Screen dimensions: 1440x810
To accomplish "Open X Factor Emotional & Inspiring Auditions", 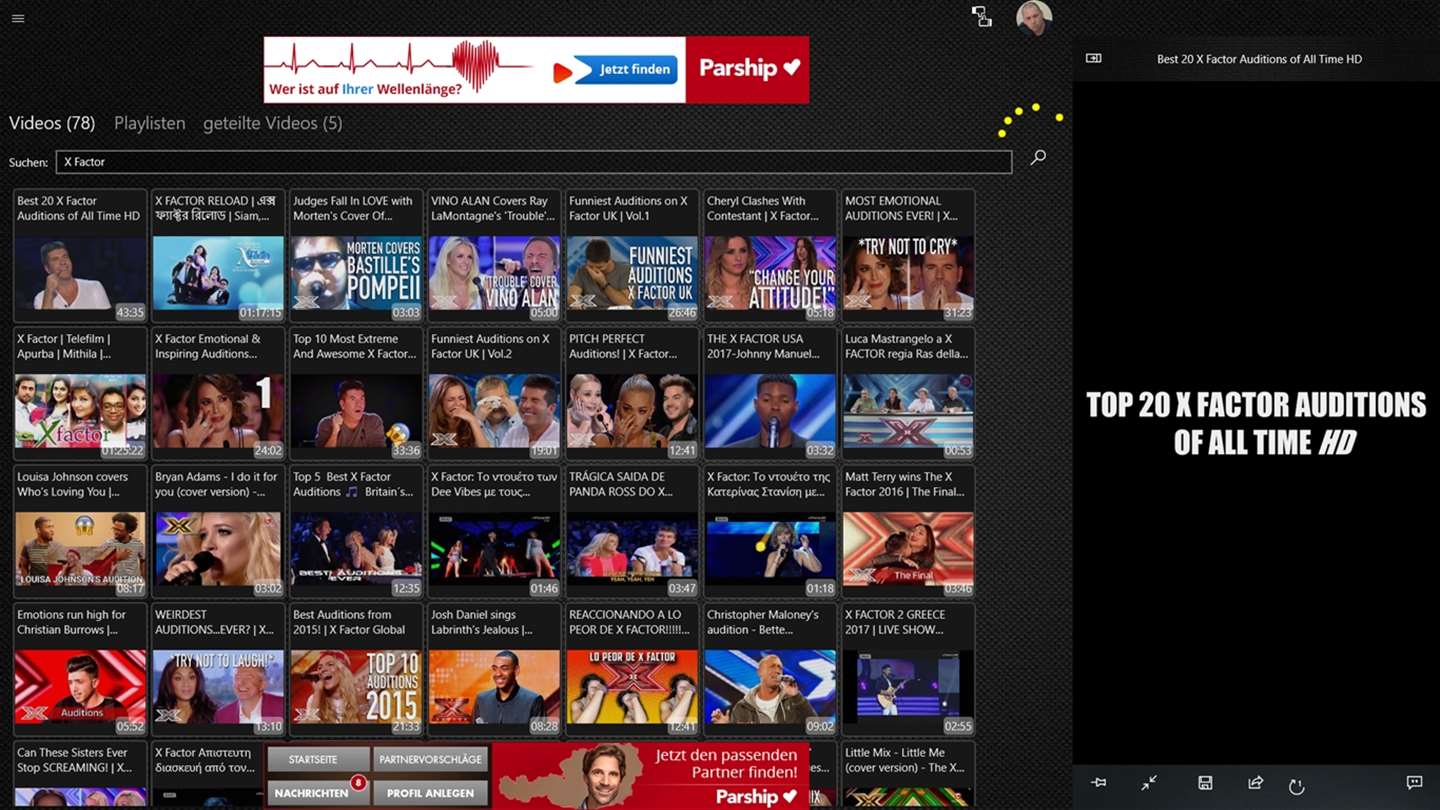I will [218, 393].
